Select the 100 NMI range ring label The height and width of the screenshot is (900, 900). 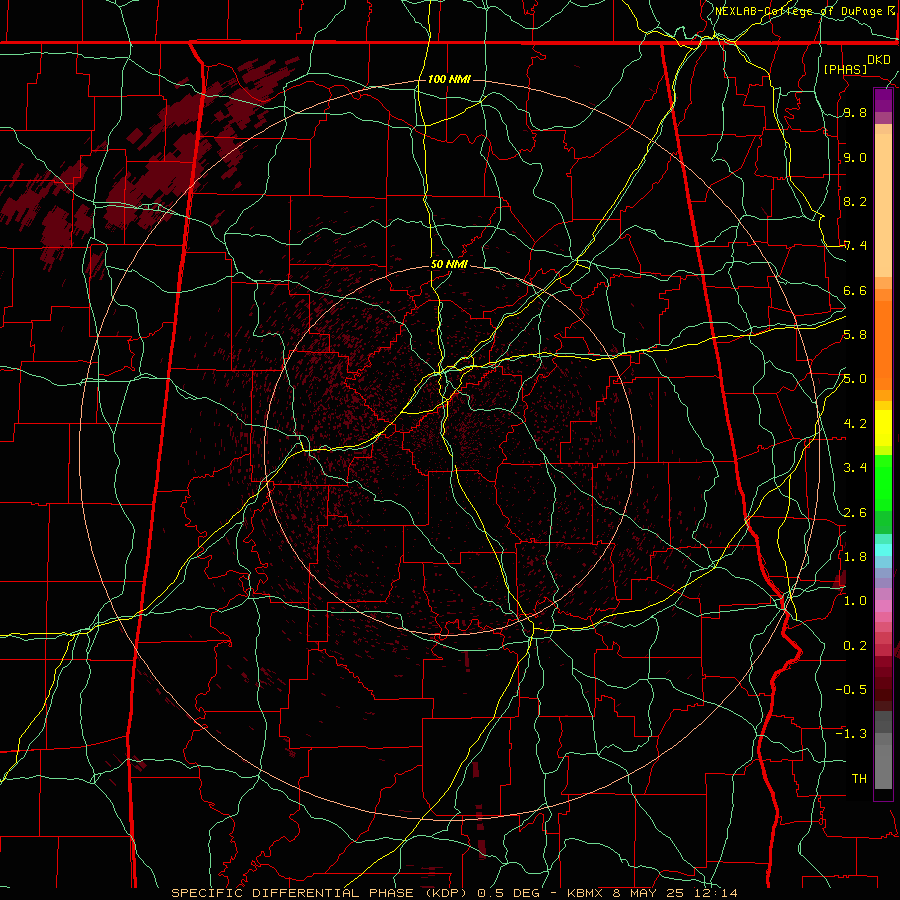point(449,79)
